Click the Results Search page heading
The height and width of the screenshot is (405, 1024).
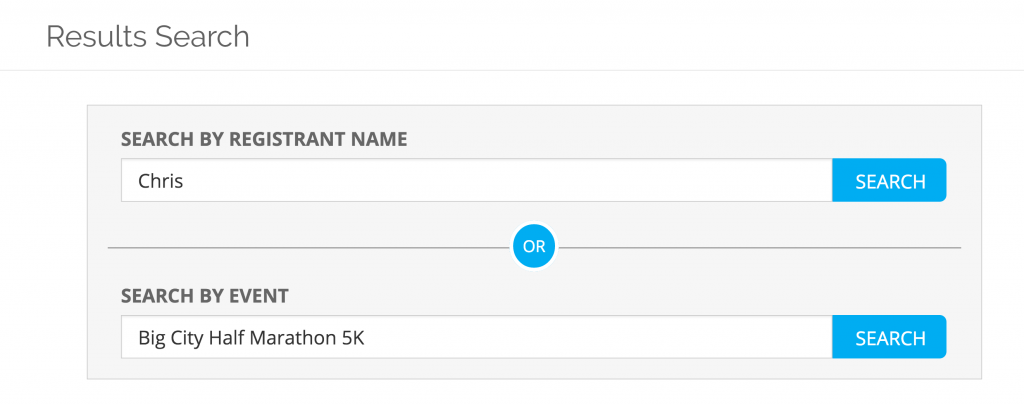click(x=148, y=37)
